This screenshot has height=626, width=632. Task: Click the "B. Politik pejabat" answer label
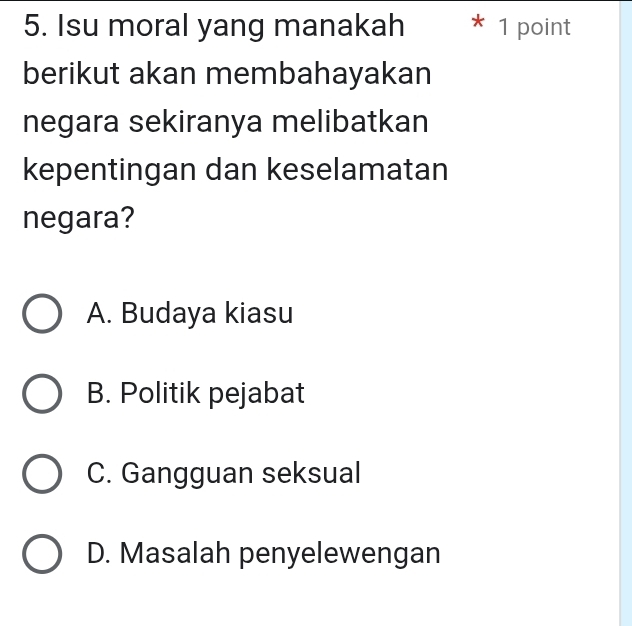pyautogui.click(x=195, y=394)
